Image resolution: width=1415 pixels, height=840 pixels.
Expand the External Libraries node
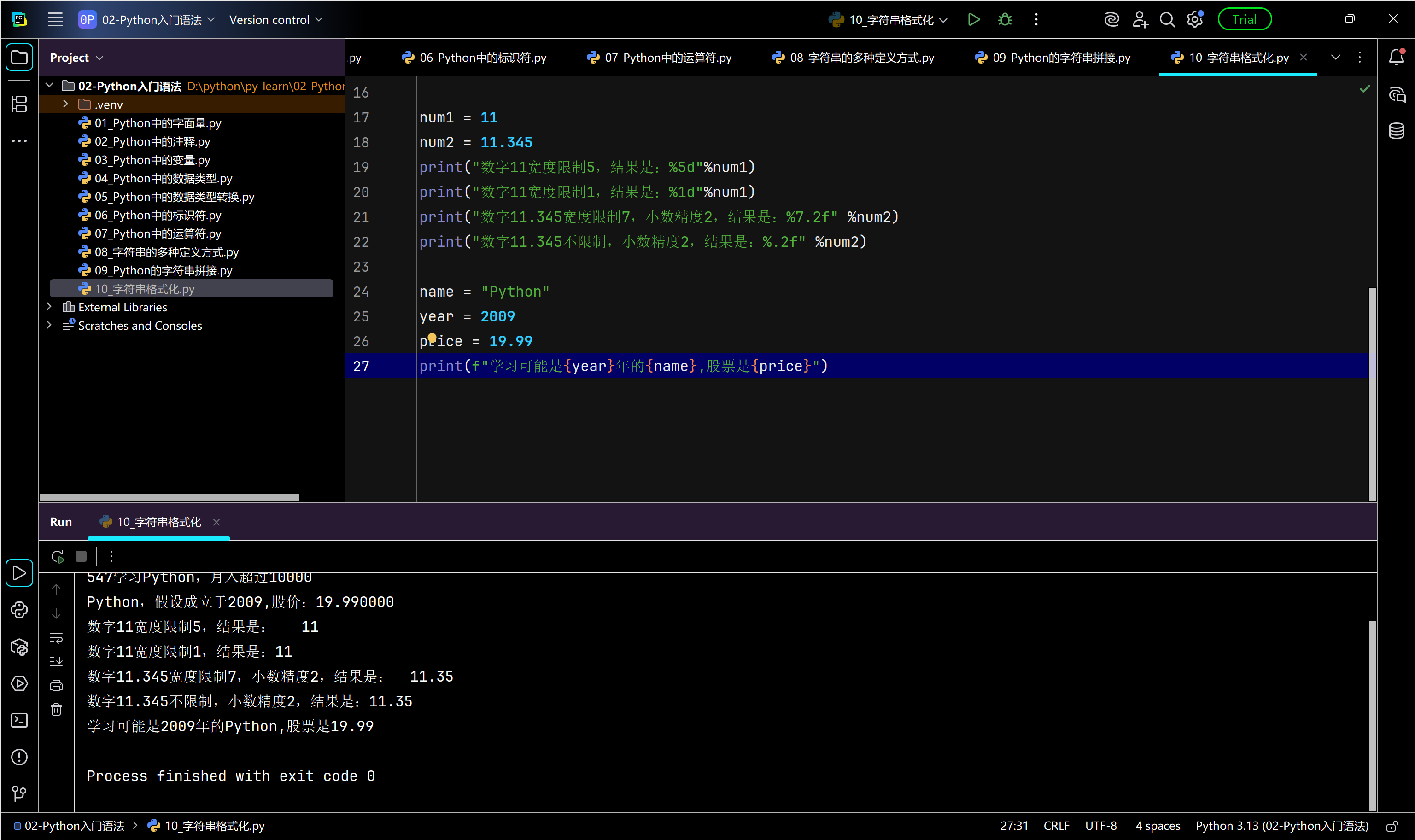(49, 307)
